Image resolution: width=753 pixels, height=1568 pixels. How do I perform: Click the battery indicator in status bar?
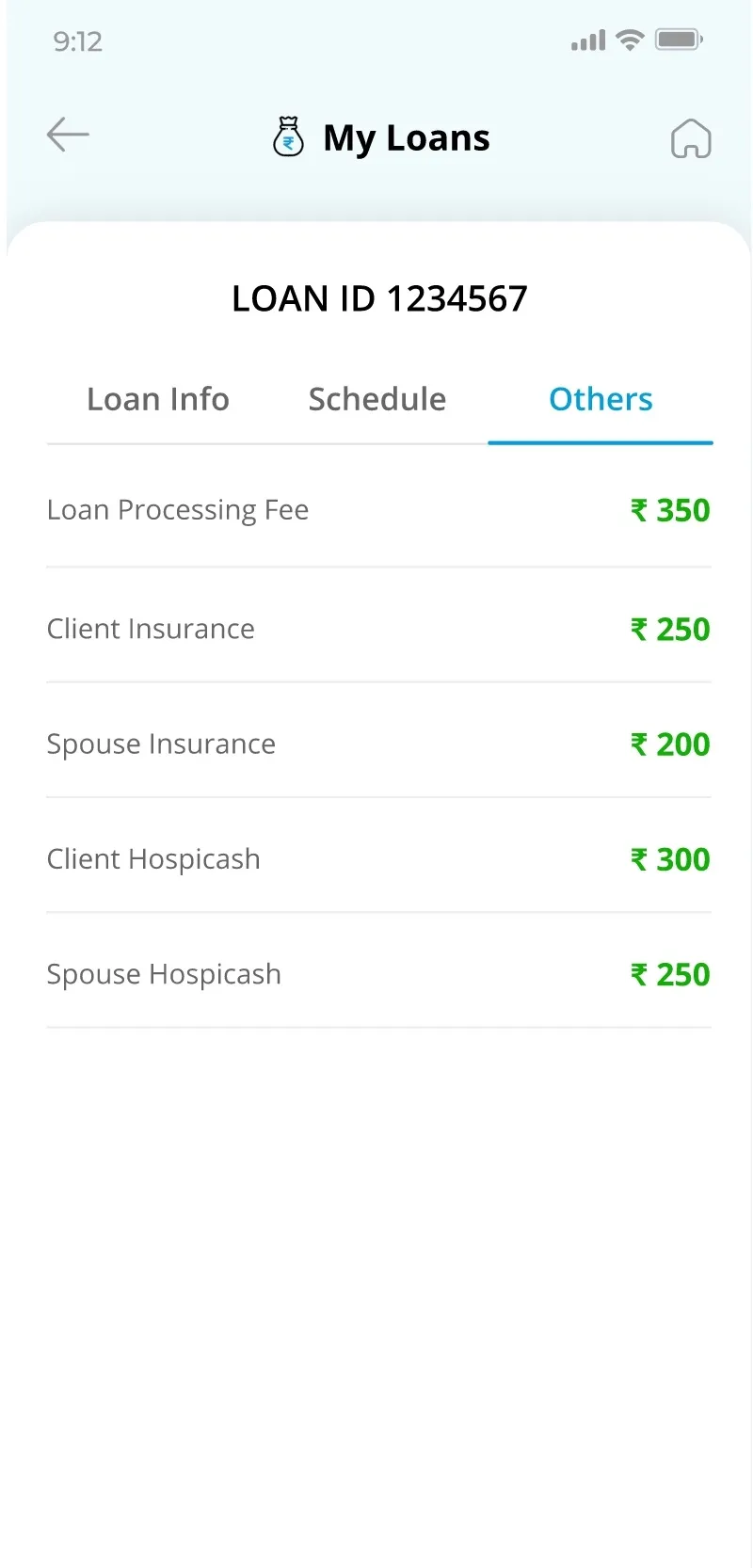click(x=680, y=39)
